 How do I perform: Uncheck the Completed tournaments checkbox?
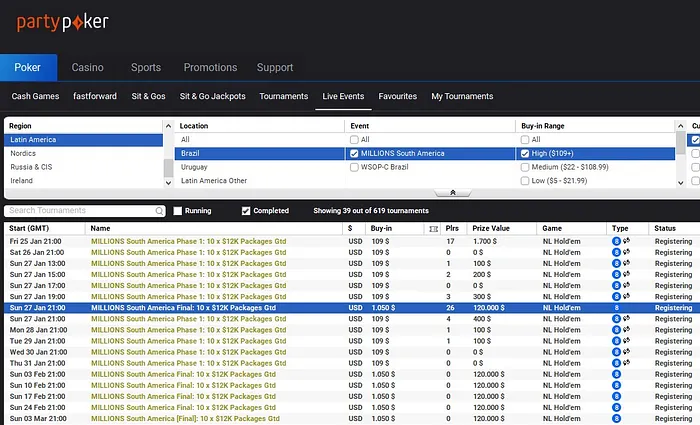[247, 211]
